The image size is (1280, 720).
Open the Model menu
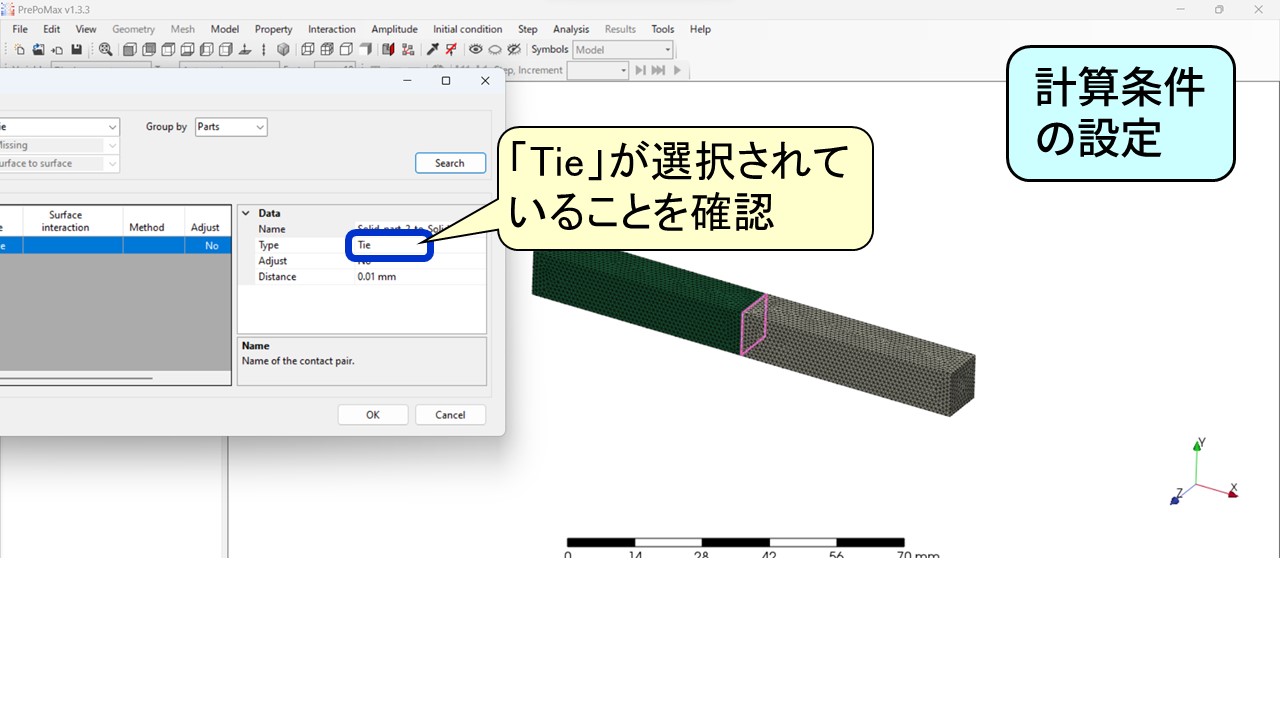[225, 29]
